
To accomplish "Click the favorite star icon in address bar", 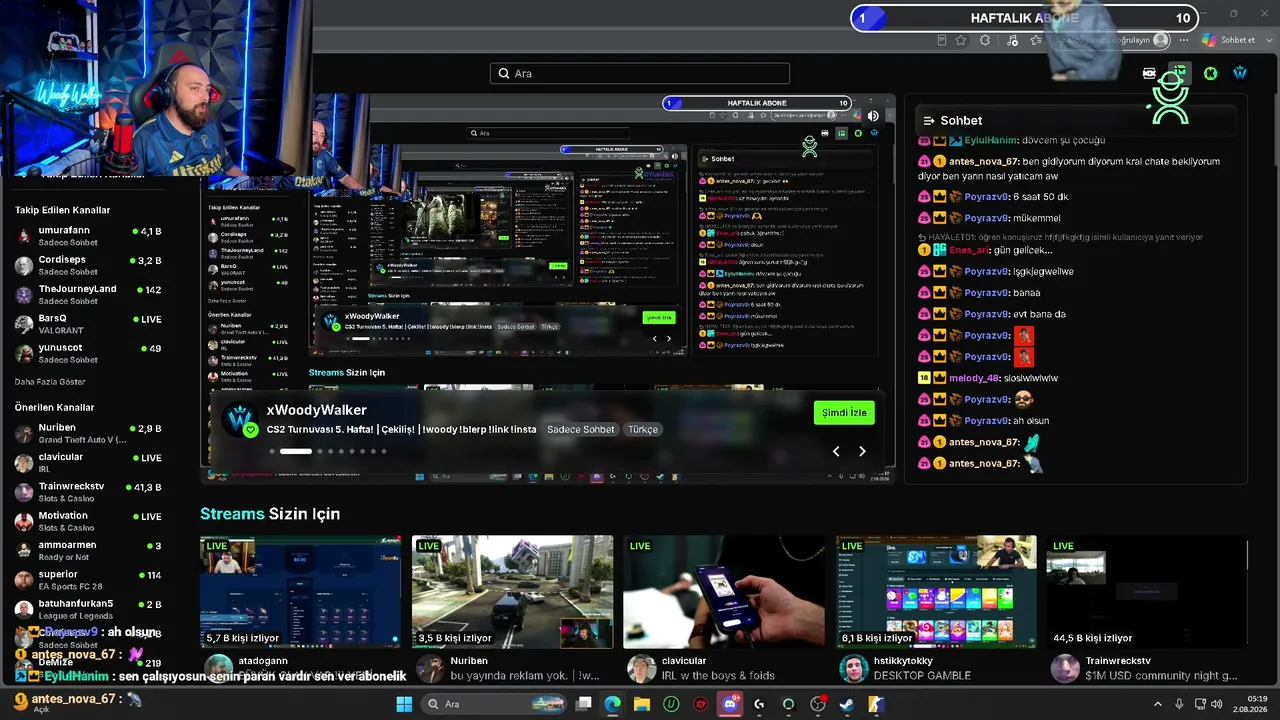I will (961, 40).
